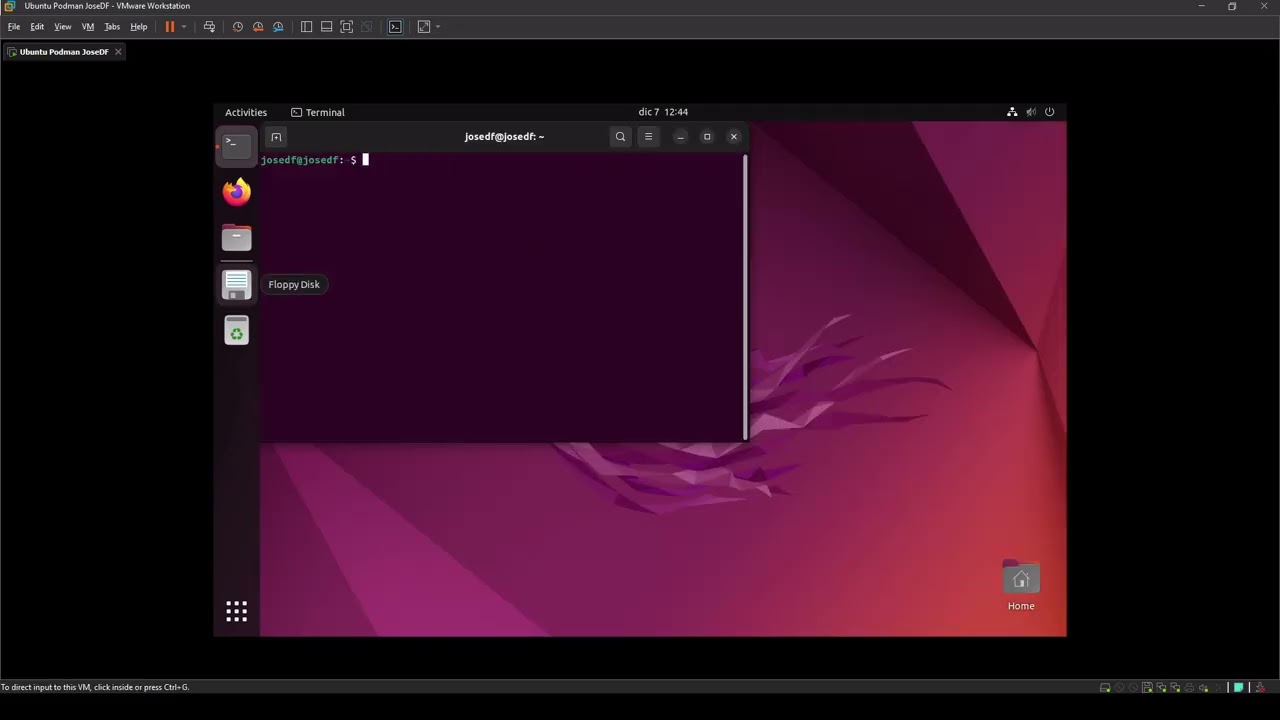The height and width of the screenshot is (720, 1280).
Task: Launch Firefox from the Ubuntu dock
Action: [237, 191]
